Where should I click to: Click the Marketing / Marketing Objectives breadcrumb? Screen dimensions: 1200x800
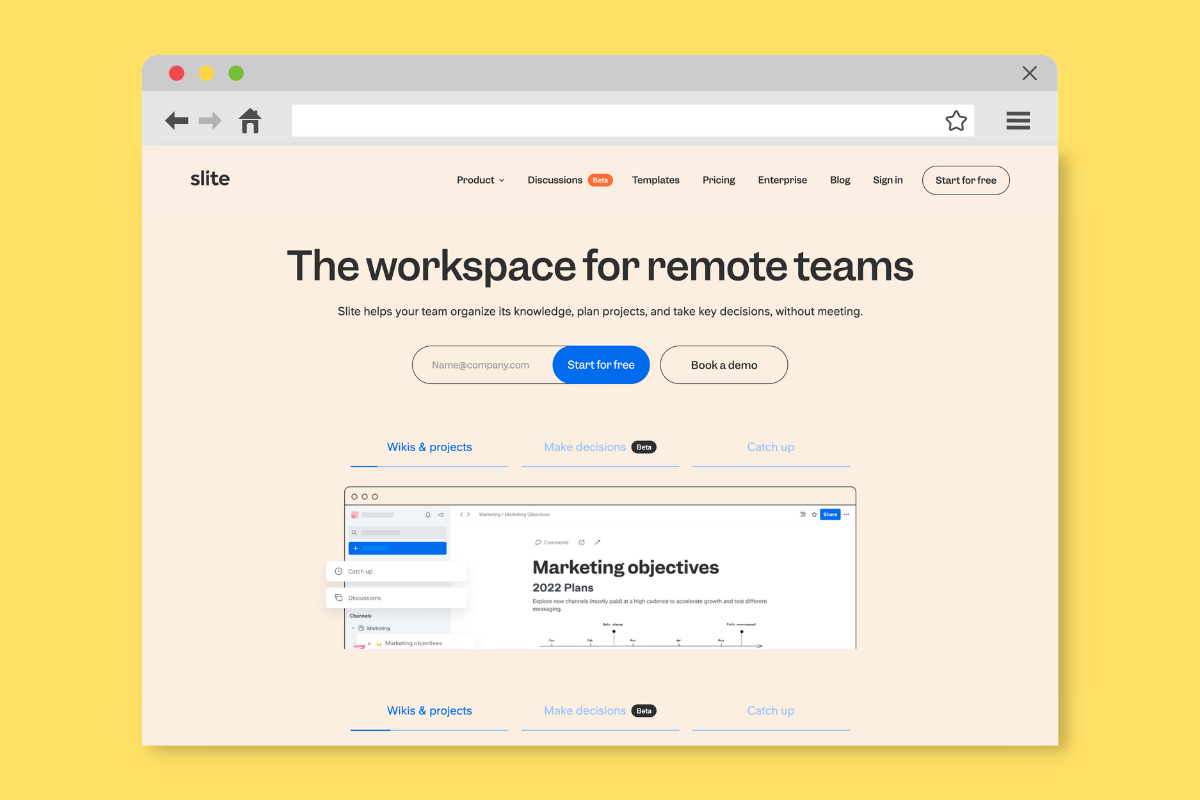(514, 514)
